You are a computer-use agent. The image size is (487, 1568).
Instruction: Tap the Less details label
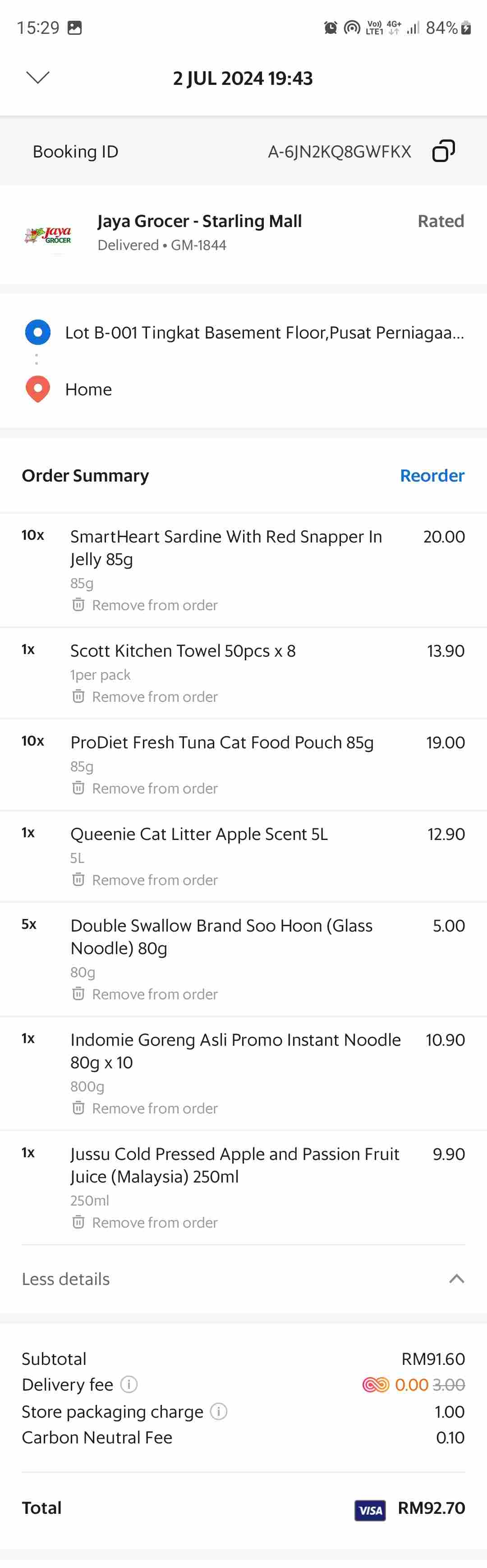(x=66, y=1278)
